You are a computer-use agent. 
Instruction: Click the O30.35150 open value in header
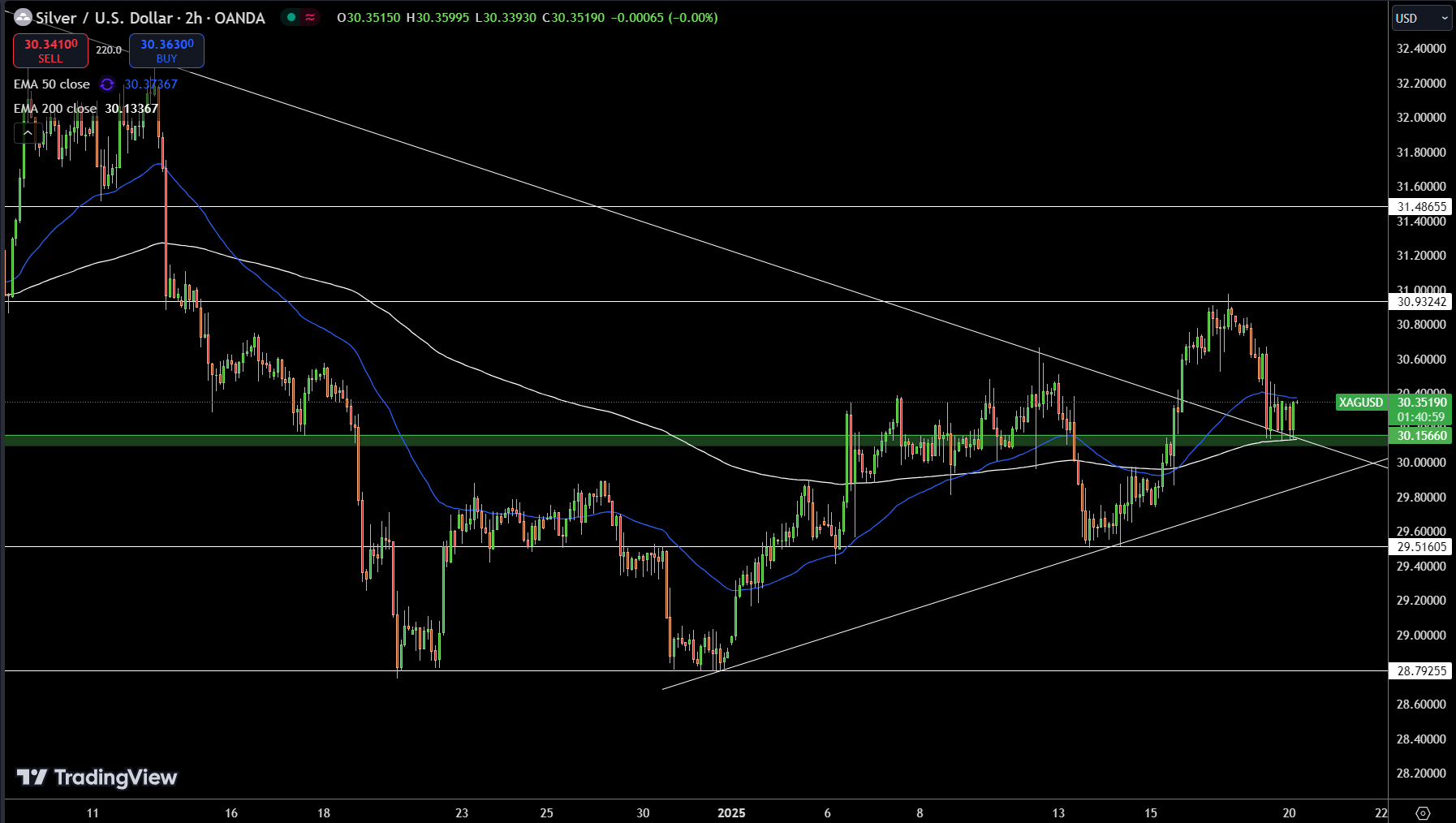(368, 18)
